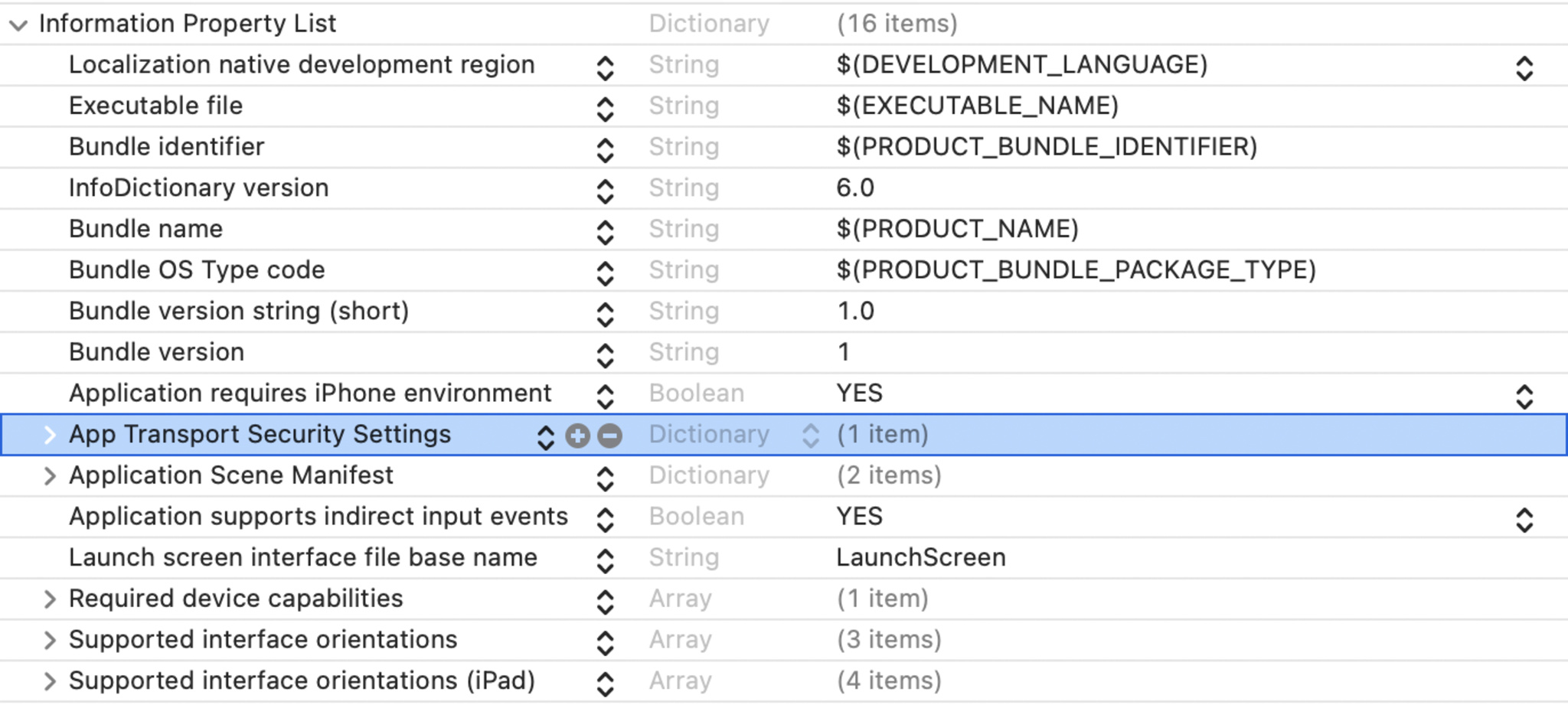Viewport: 1568px width, 705px height.
Task: Open the key stepper for Executable file
Action: tap(605, 109)
